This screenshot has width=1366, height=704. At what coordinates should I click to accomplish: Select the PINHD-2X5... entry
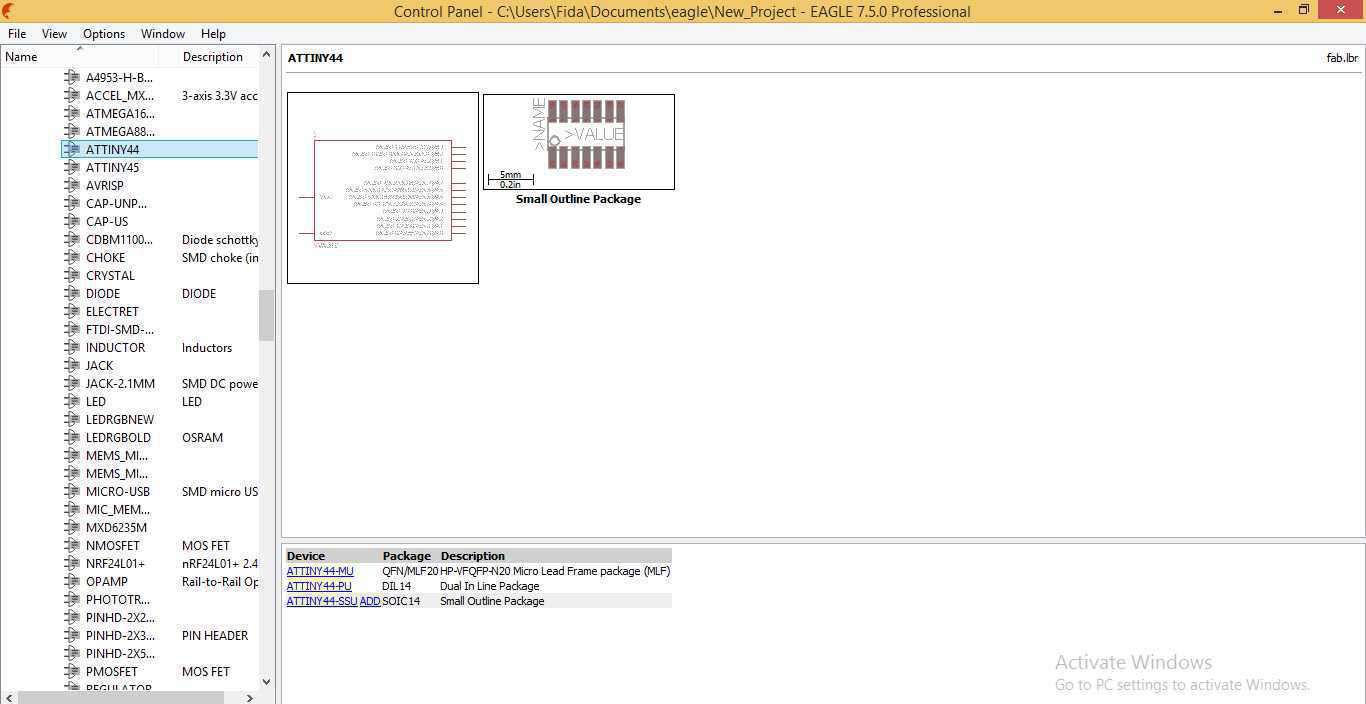(x=120, y=653)
